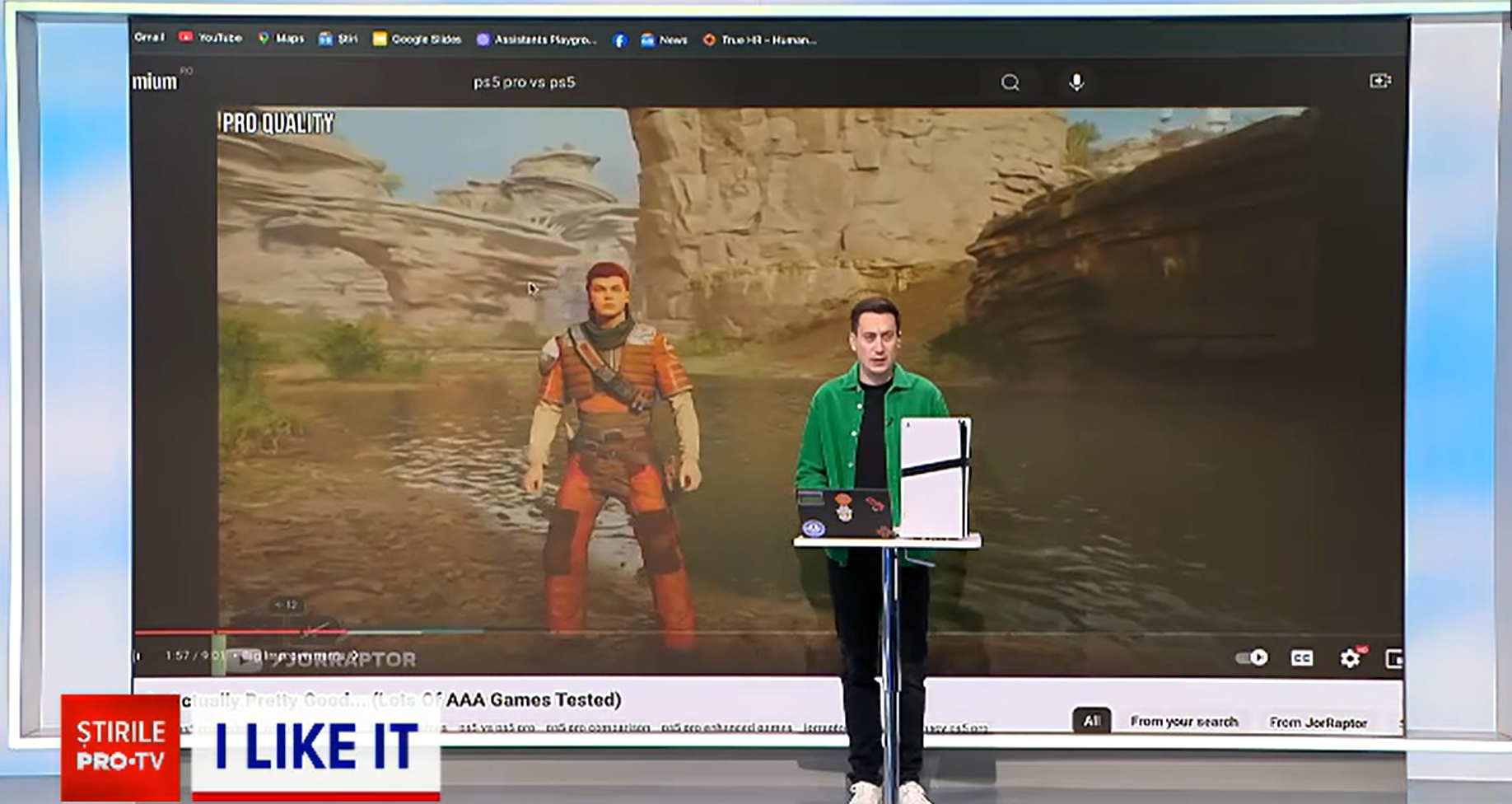The width and height of the screenshot is (1512, 804).
Task: Switch to the From JorRaptor filter
Action: click(x=1319, y=723)
